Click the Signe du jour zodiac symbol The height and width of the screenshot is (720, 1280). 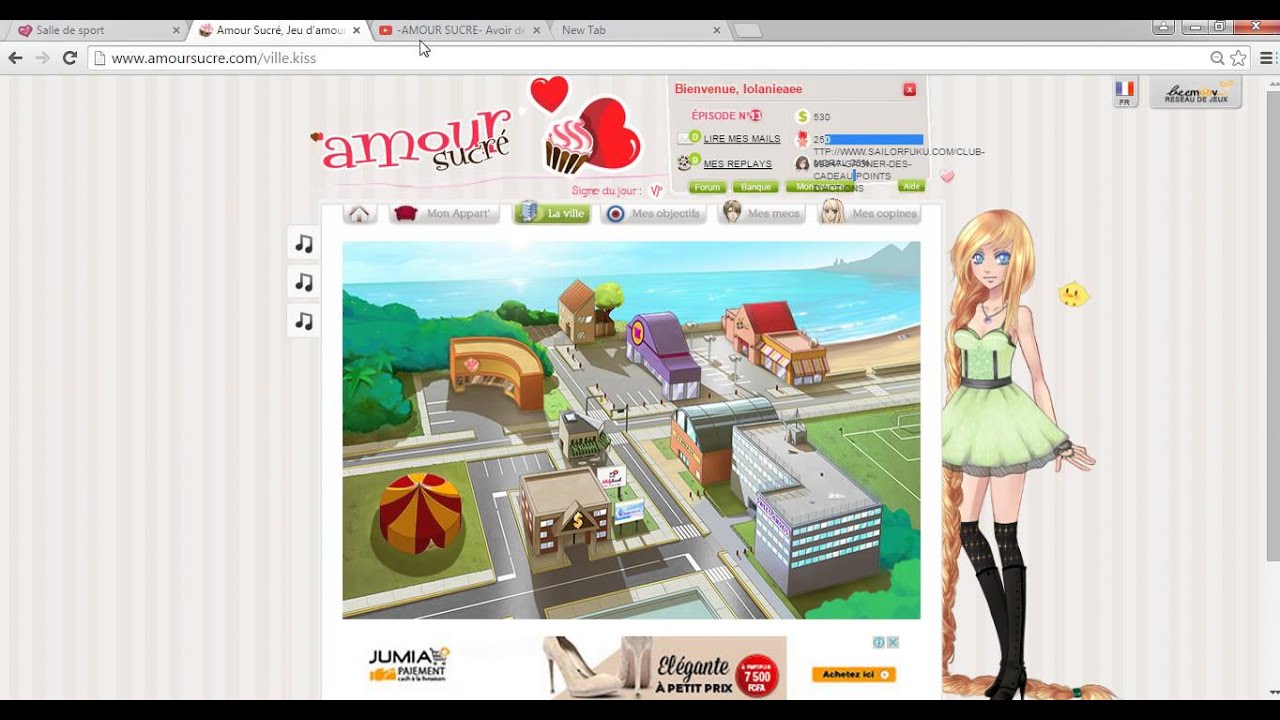click(657, 191)
